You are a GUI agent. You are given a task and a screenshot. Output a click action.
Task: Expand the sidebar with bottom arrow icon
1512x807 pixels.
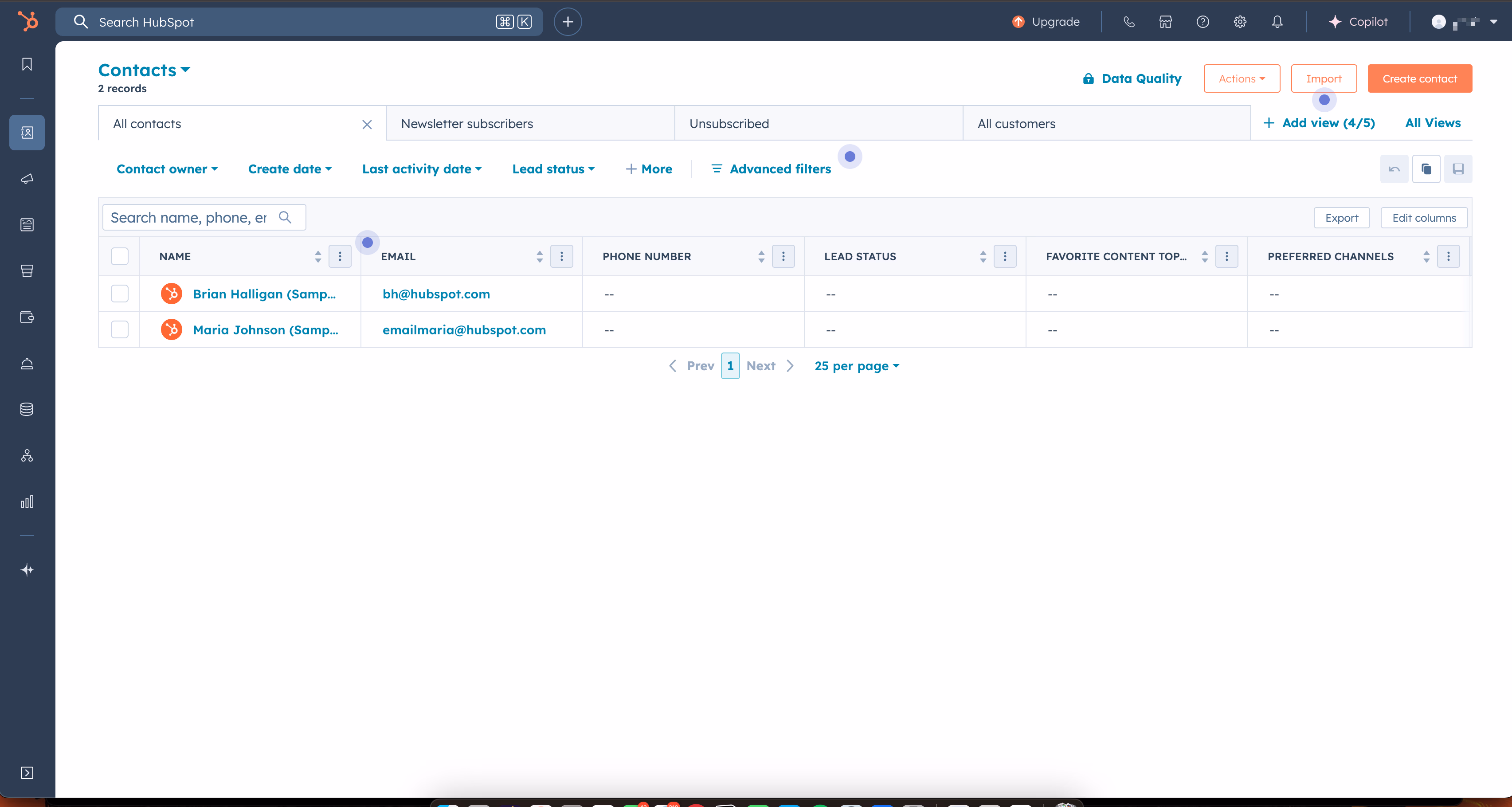tap(27, 772)
